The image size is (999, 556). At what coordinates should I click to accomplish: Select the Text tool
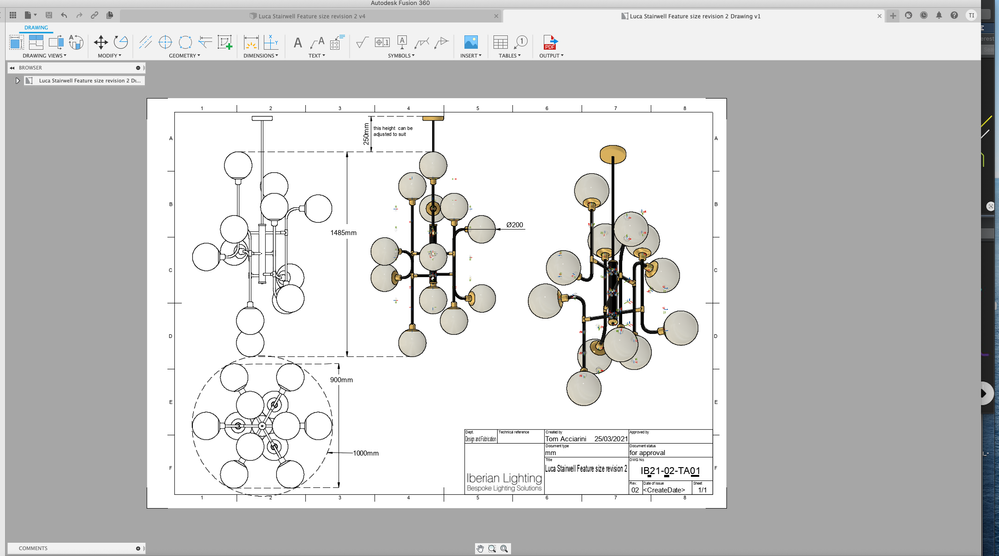(298, 43)
